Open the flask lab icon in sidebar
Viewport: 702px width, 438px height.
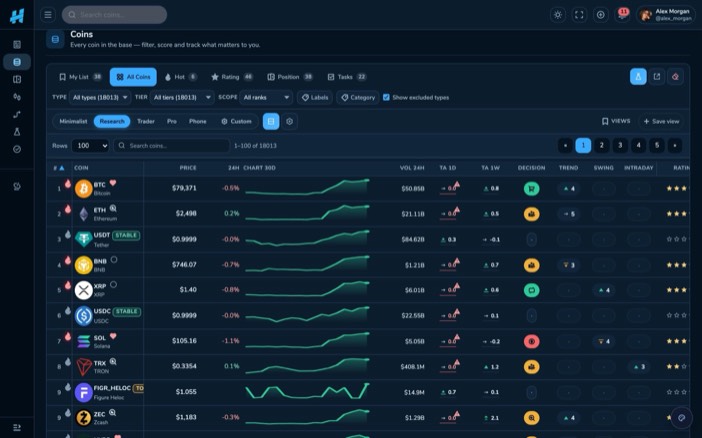point(17,132)
